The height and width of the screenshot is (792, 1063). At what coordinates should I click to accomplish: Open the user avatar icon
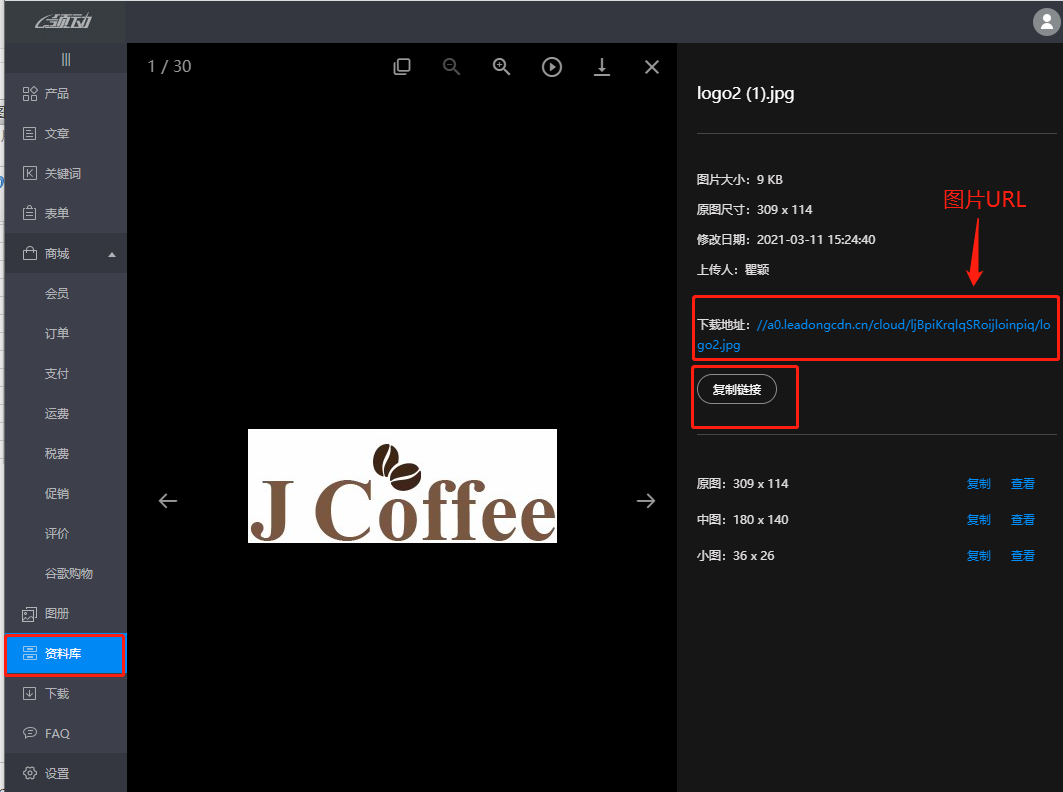(1046, 21)
